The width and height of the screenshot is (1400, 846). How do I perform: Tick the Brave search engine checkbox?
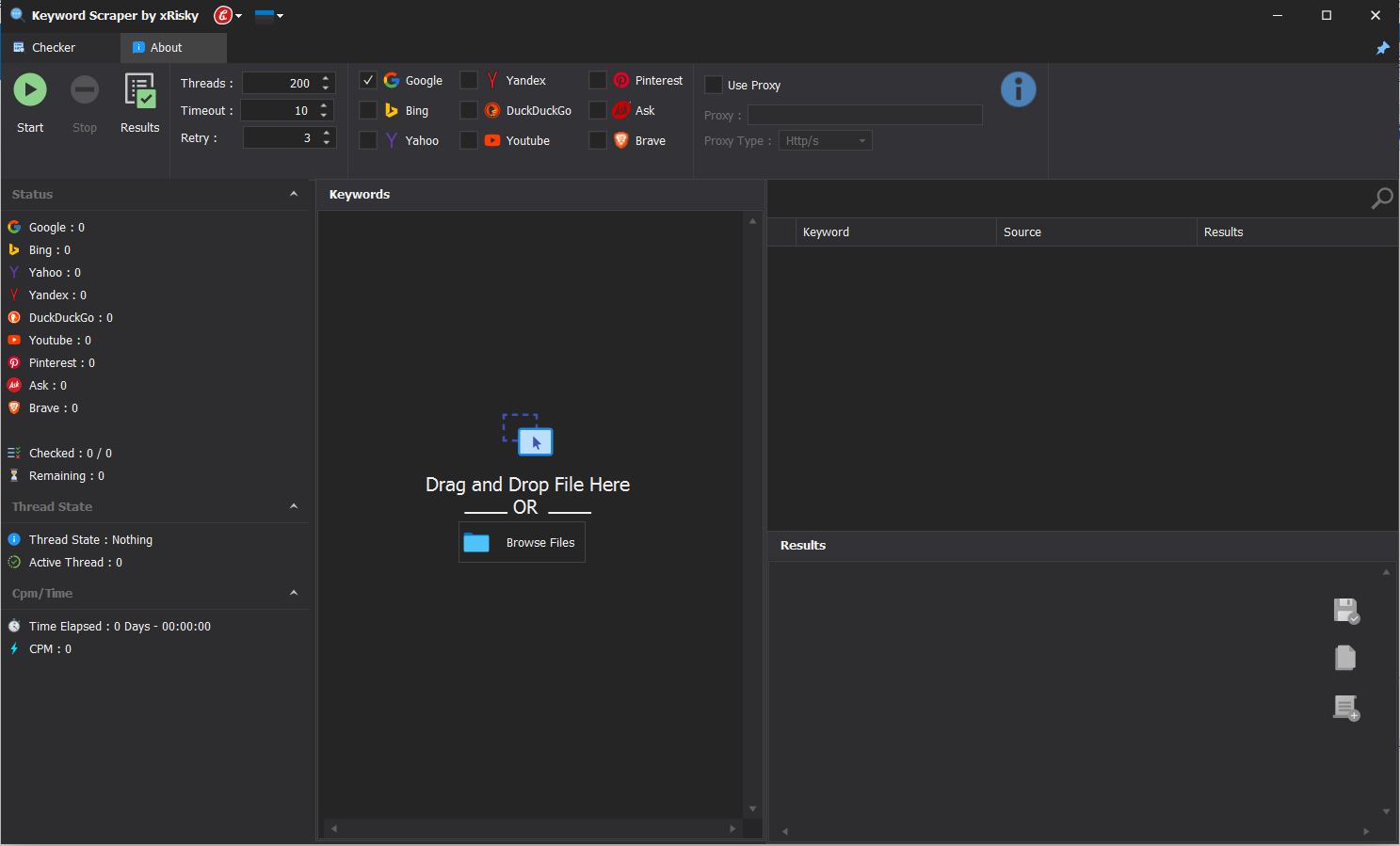coord(598,141)
